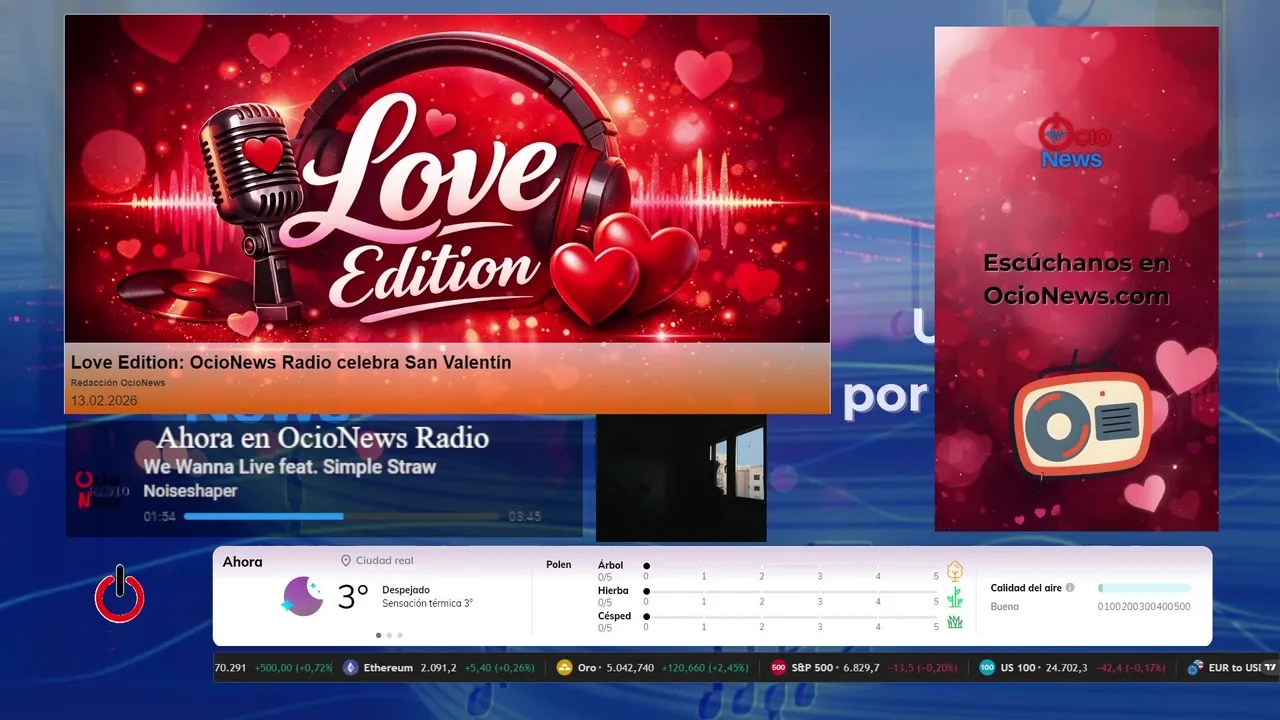Click the air quality index bar
This screenshot has width=1280, height=720.
pyautogui.click(x=1144, y=588)
